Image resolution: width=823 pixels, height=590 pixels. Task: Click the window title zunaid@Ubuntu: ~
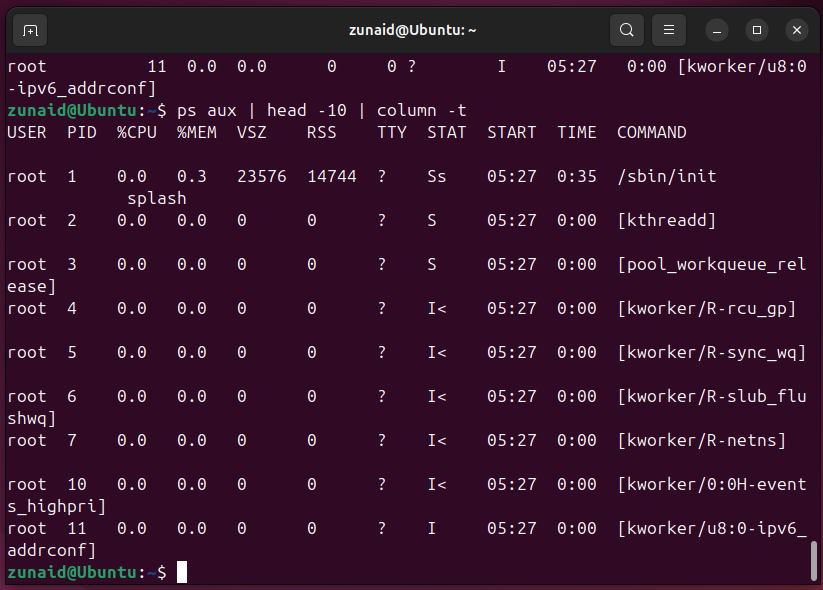pos(412,30)
